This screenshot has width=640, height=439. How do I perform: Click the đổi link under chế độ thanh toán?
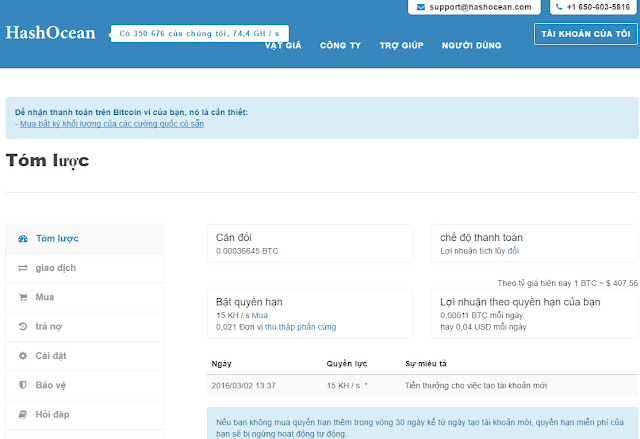[x=513, y=251]
